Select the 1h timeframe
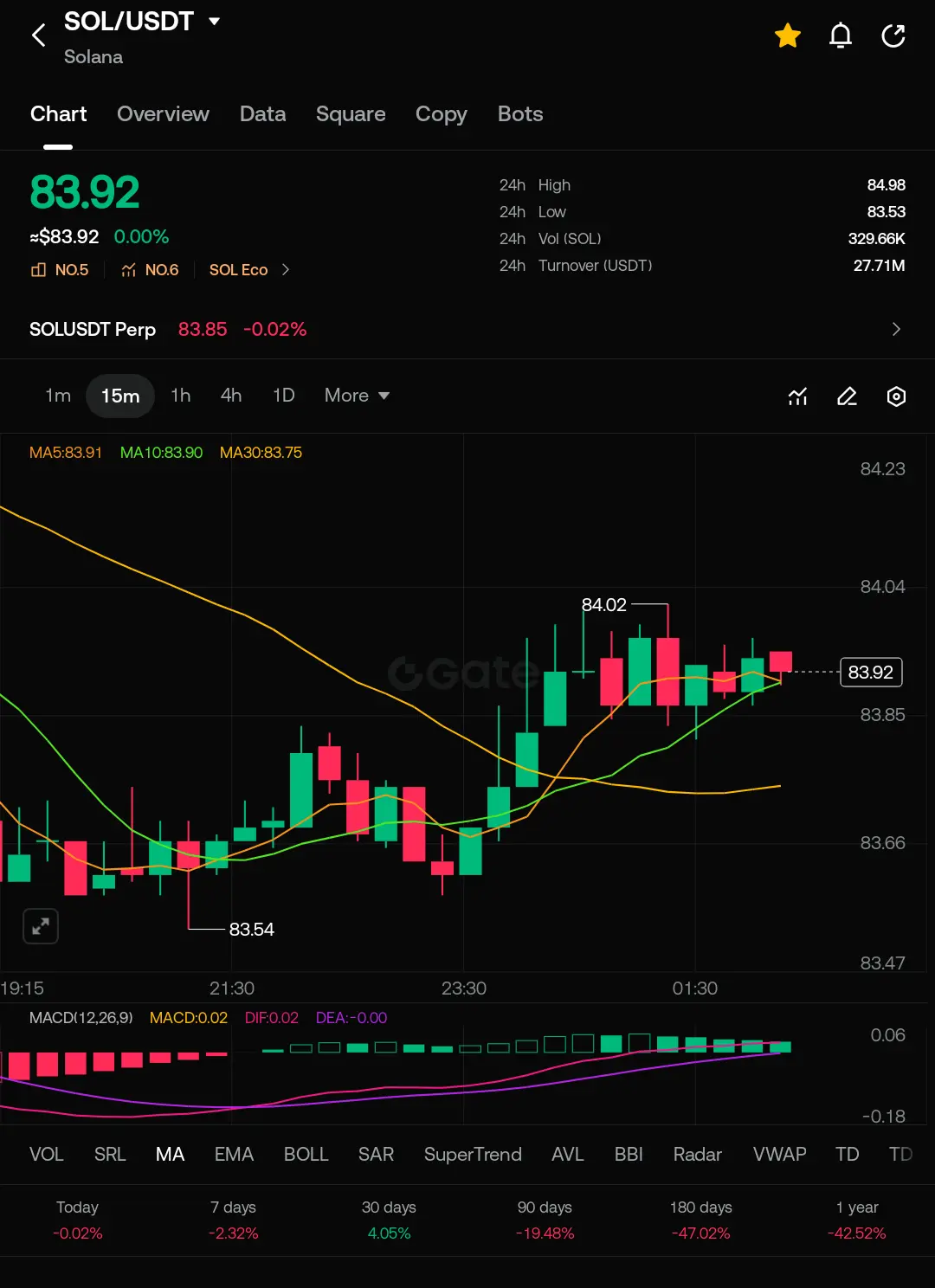 [180, 396]
